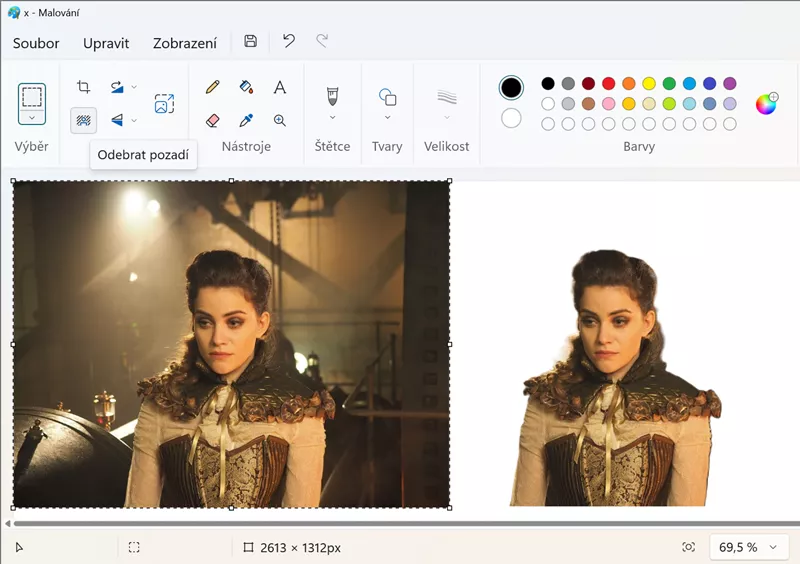Save the file with the diskette icon
Image resolution: width=800 pixels, height=564 pixels.
(250, 42)
